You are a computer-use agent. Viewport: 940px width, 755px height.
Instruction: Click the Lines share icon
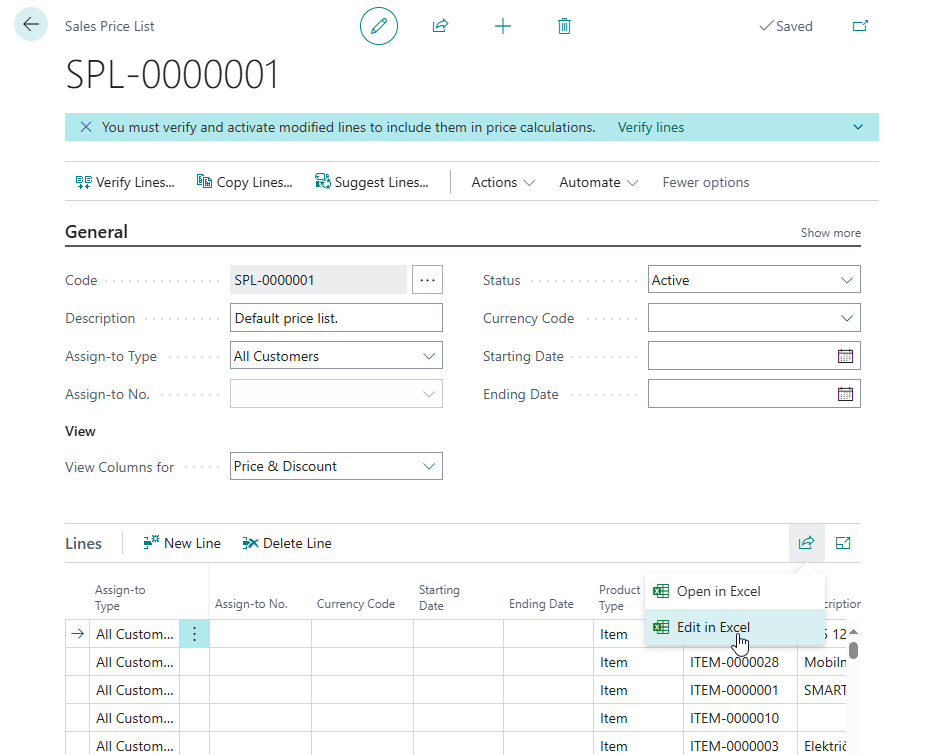[x=806, y=543]
